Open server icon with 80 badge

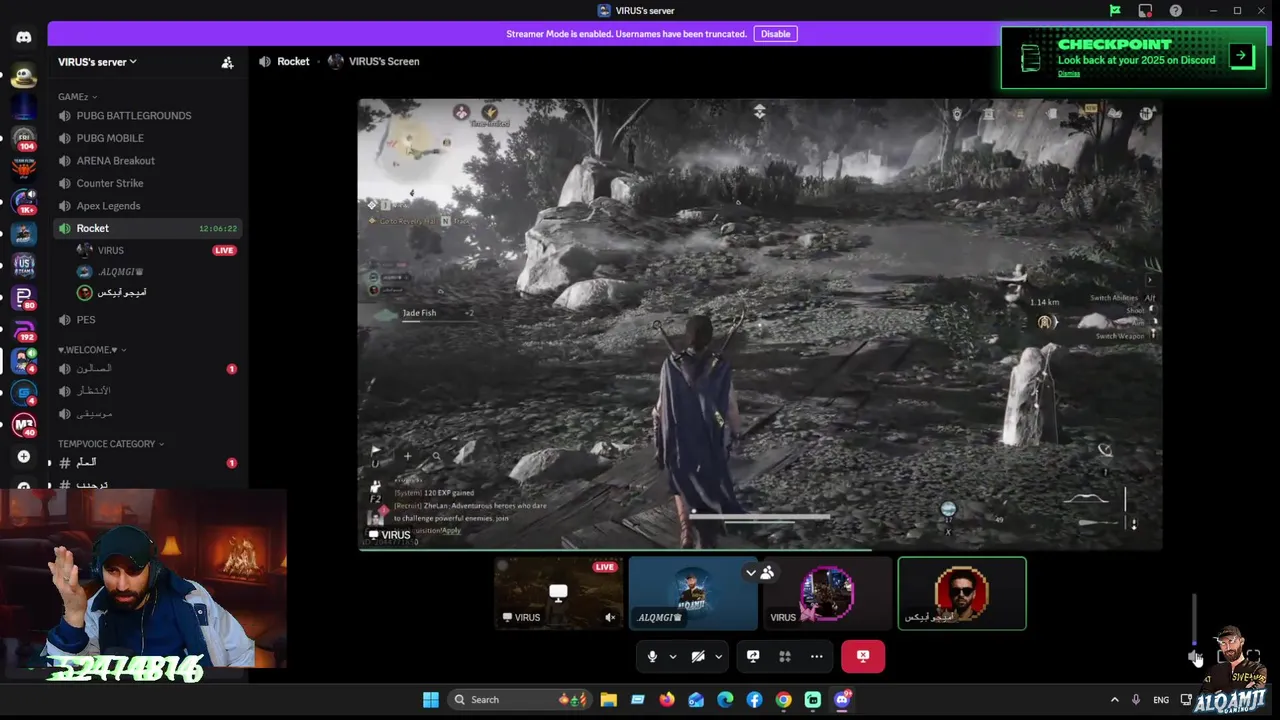(24, 297)
